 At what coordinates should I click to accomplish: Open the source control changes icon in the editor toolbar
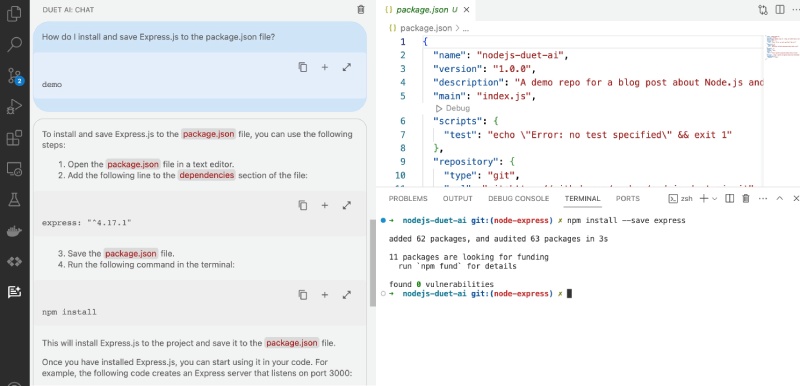point(763,10)
